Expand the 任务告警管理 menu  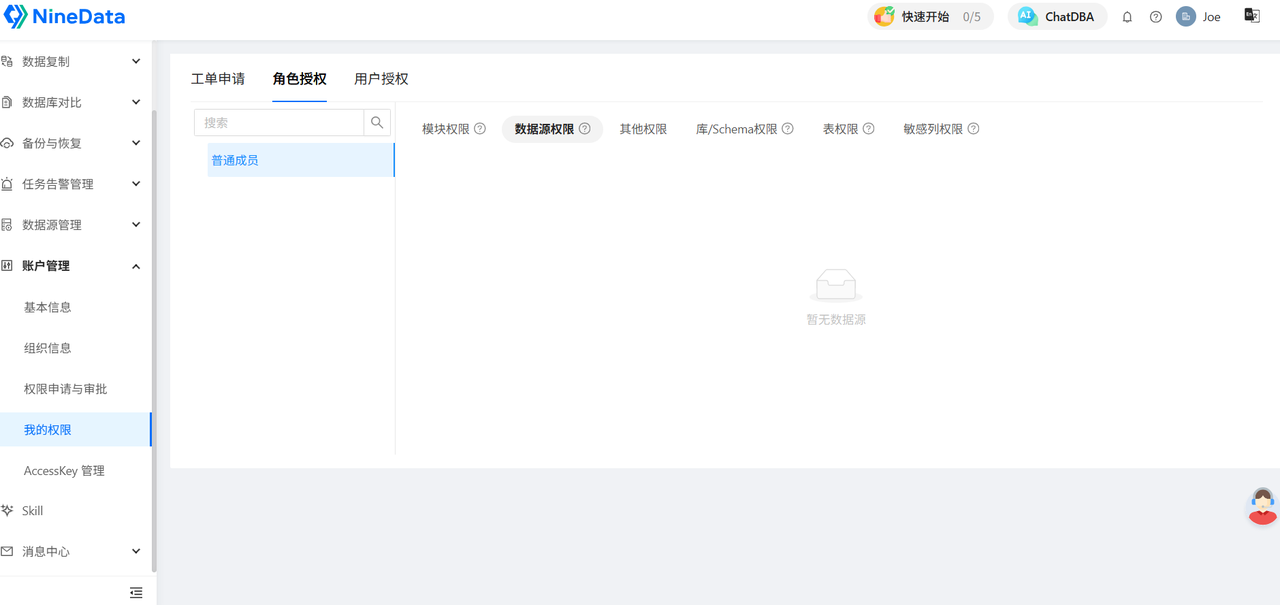(136, 184)
